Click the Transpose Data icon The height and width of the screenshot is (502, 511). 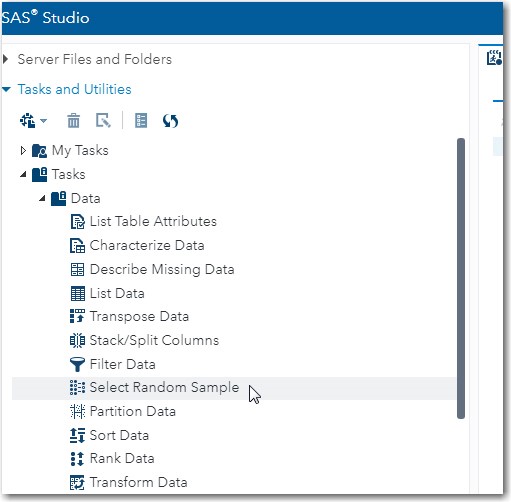pos(77,316)
